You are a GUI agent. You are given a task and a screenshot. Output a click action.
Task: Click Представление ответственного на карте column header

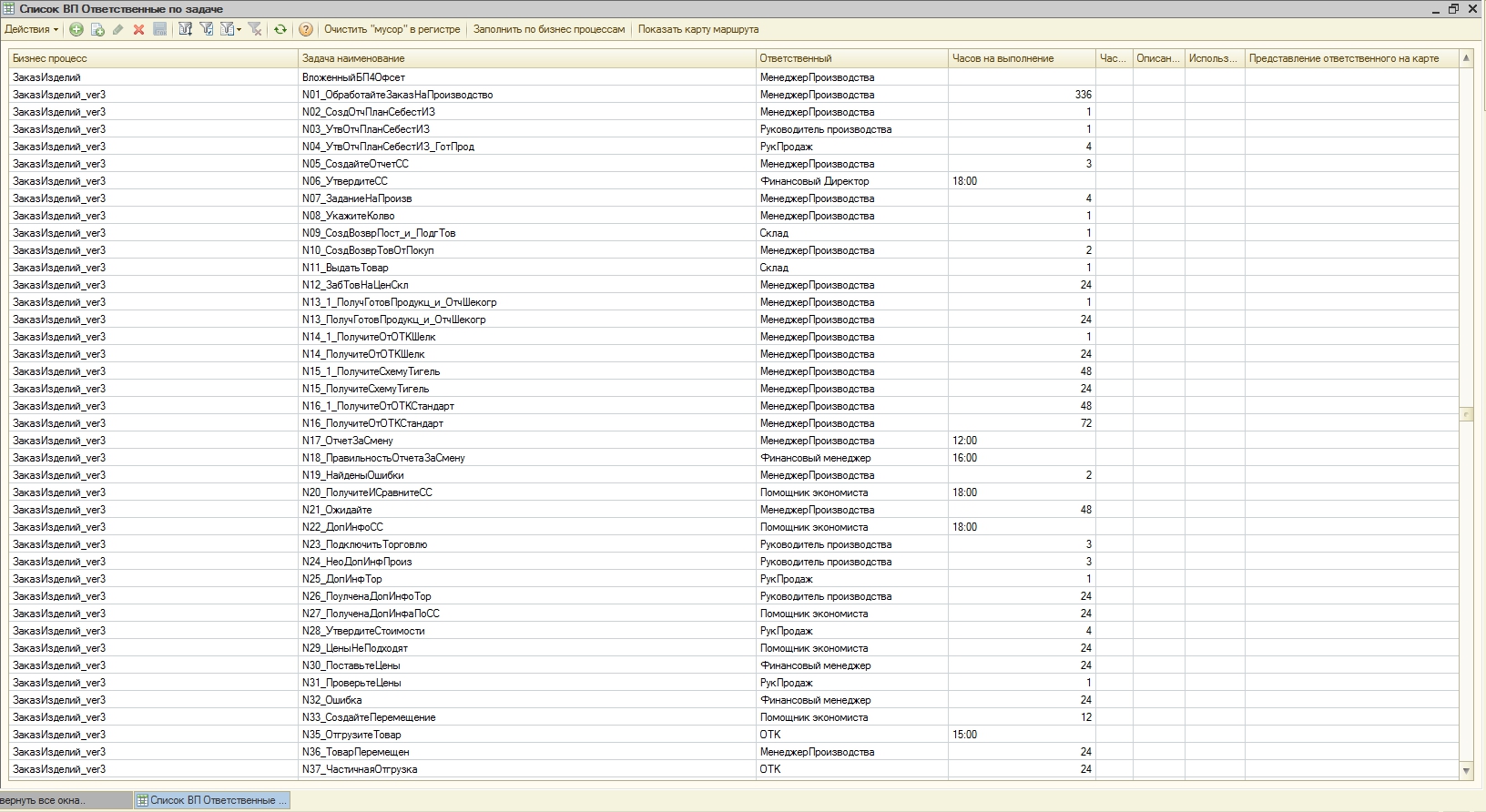click(x=1351, y=58)
